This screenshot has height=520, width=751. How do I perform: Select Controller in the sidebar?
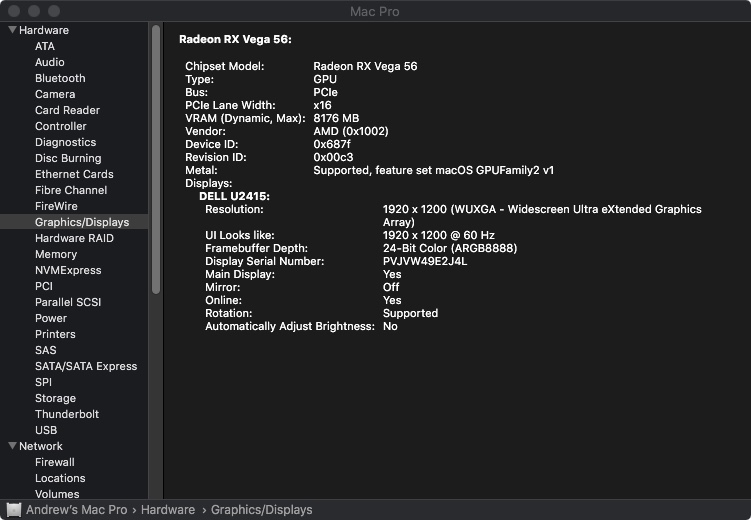[60, 126]
